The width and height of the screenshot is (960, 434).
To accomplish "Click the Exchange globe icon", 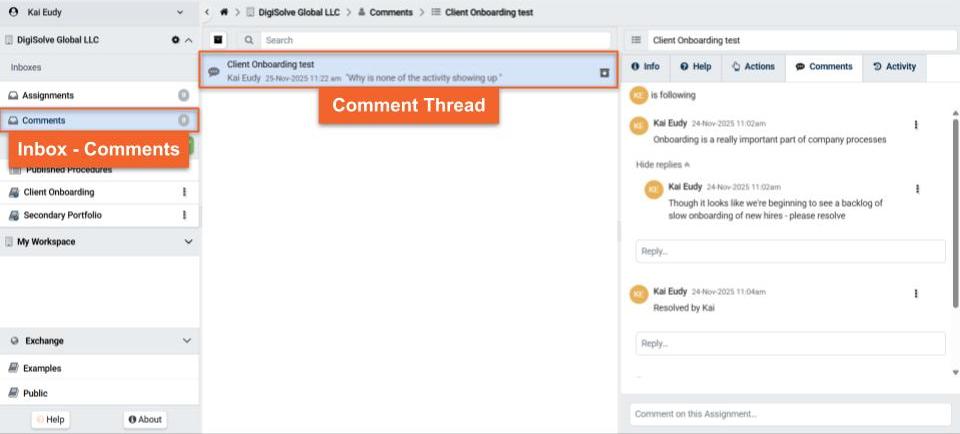I will point(14,341).
